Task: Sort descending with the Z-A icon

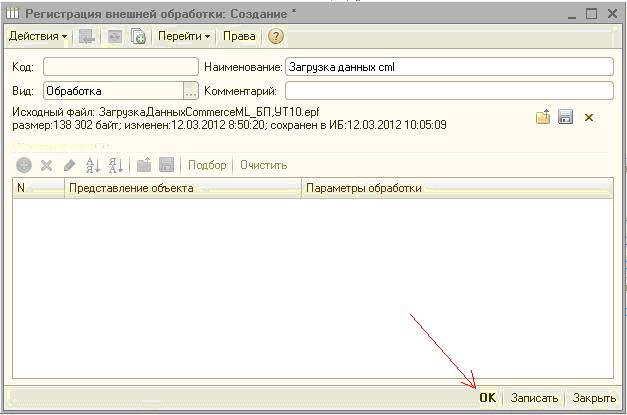Action: (115, 165)
